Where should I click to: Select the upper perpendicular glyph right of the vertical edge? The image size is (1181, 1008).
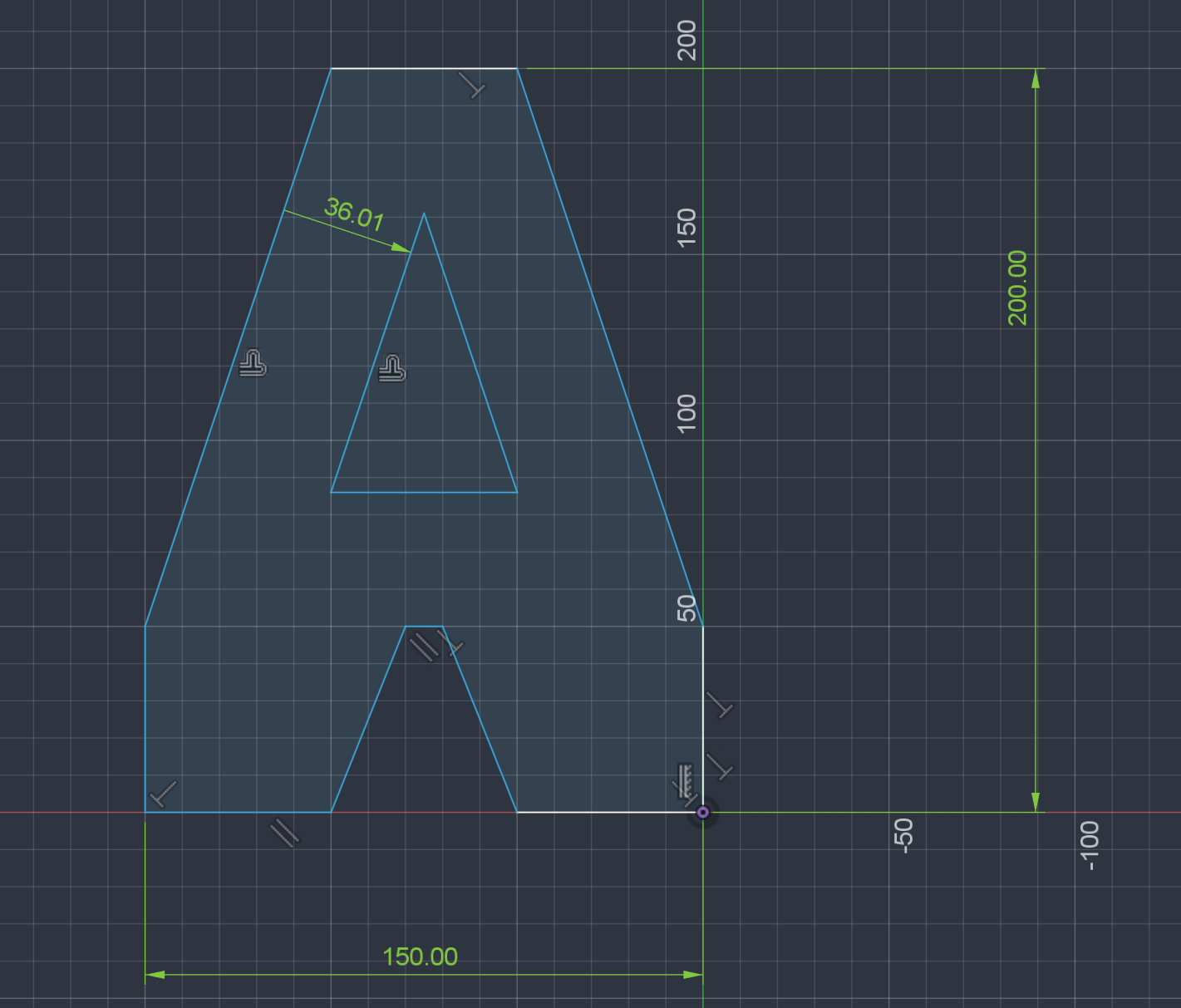(720, 705)
